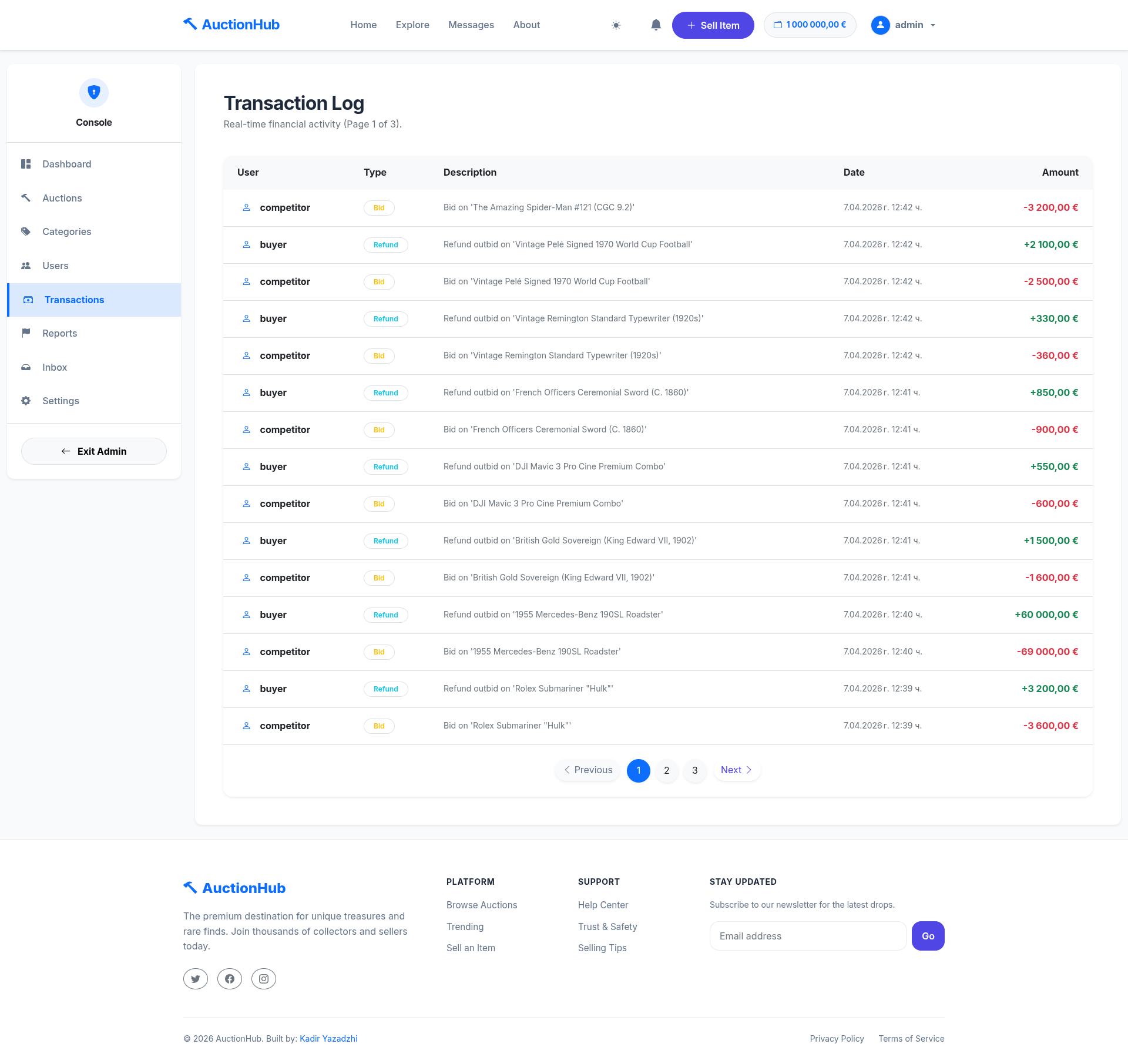The height and width of the screenshot is (1064, 1128).
Task: Click the admin user avatar icon
Action: [880, 25]
